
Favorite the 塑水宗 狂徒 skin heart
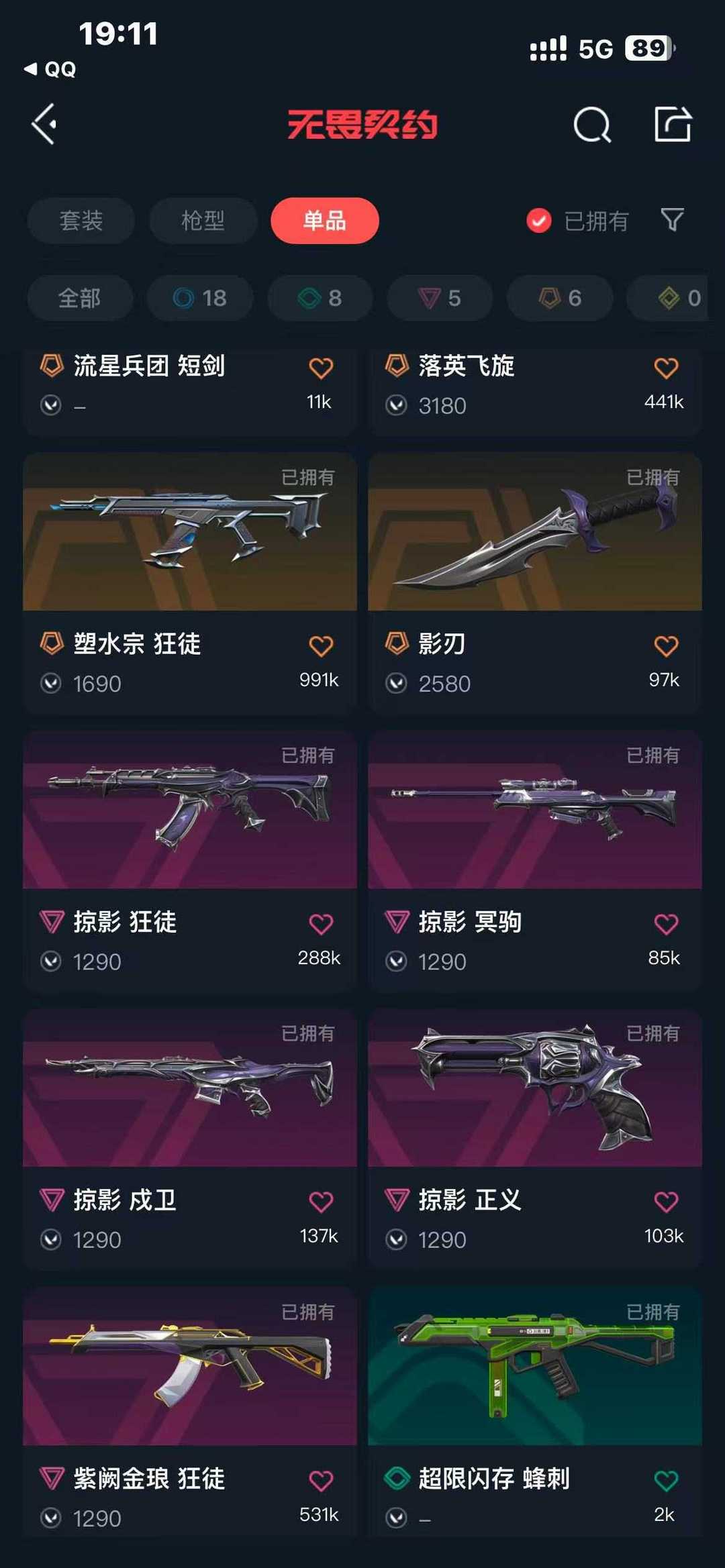pyautogui.click(x=321, y=645)
